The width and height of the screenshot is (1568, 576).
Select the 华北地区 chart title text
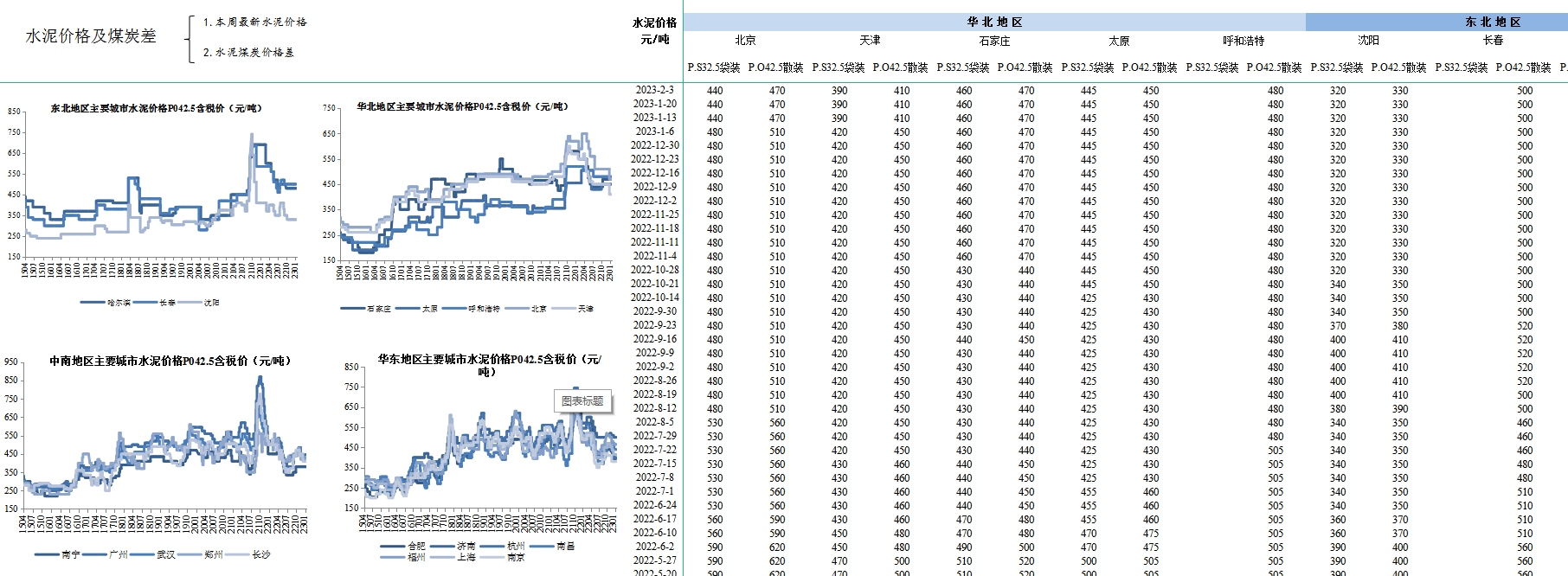coord(462,106)
